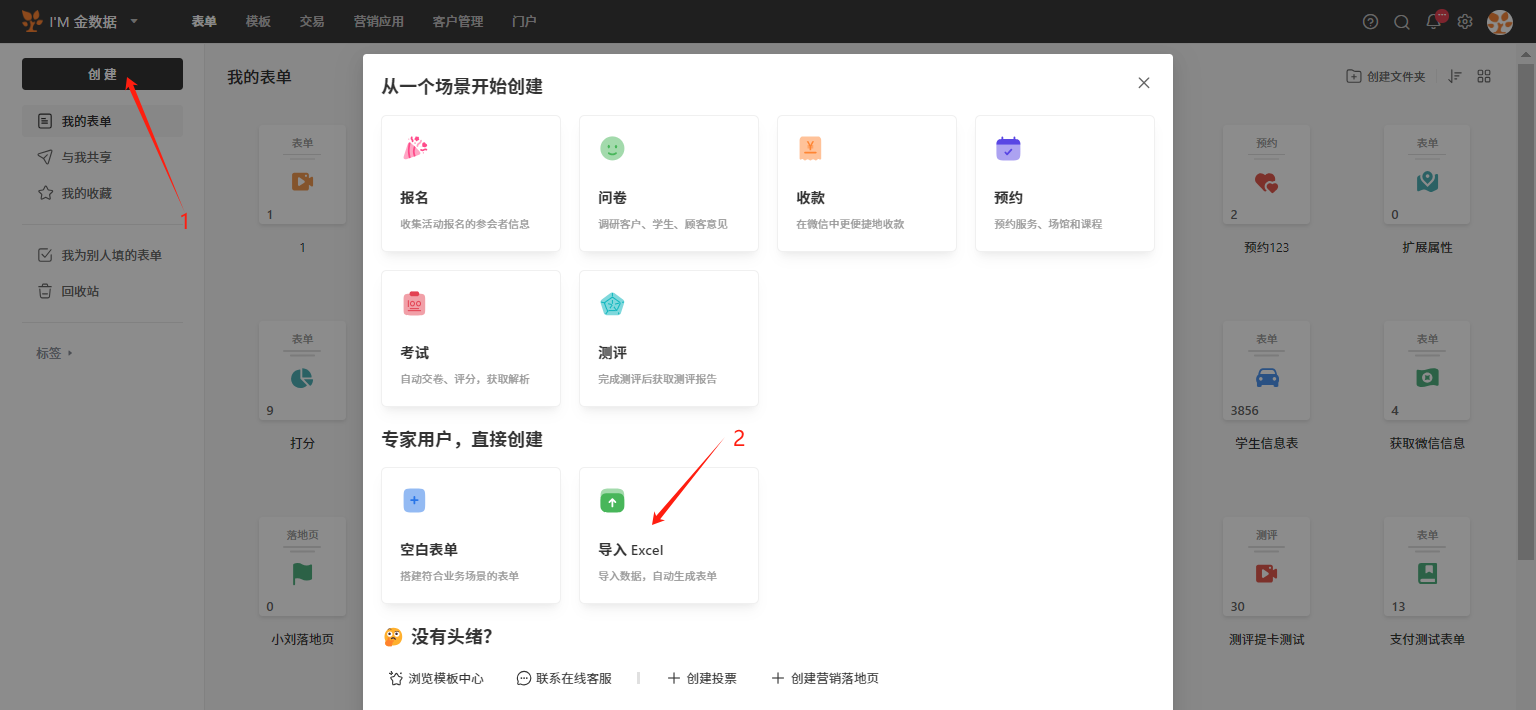Choose the 问卷 scenario card
Image resolution: width=1536 pixels, height=710 pixels.
[x=669, y=183]
